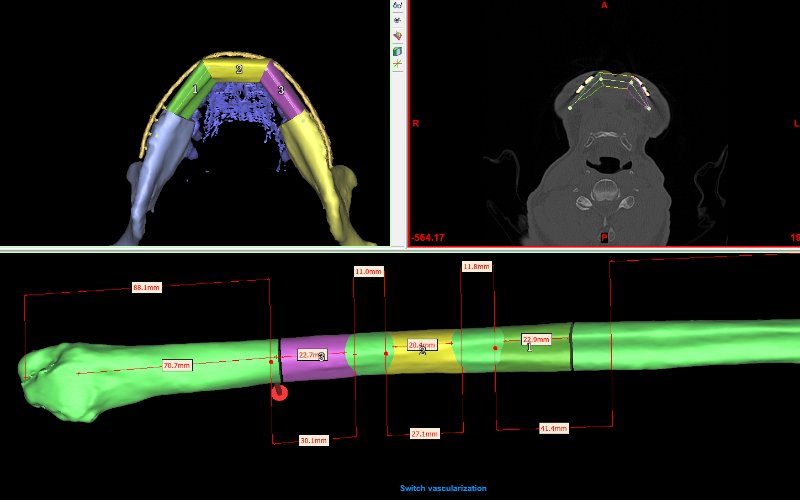Click the 70.7mm measurement label

click(176, 365)
